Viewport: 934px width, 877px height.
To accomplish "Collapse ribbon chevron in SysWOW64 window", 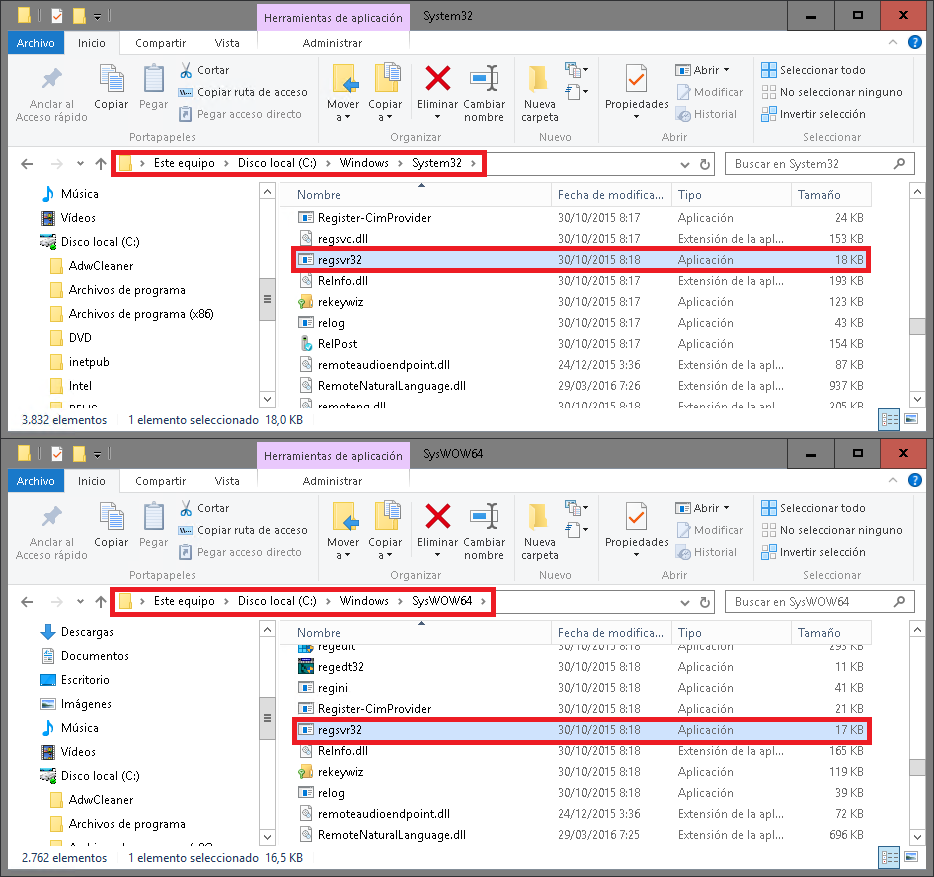I will tap(892, 480).
